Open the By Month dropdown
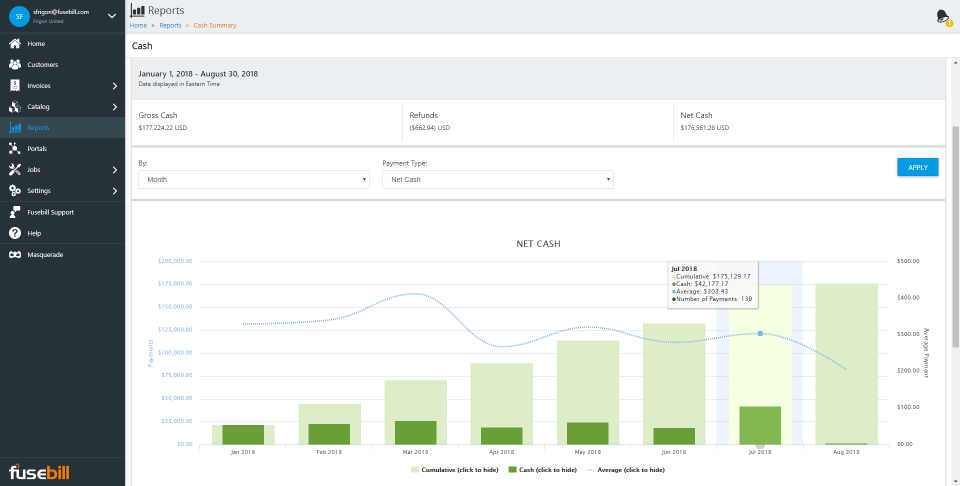This screenshot has width=960, height=486. point(253,179)
